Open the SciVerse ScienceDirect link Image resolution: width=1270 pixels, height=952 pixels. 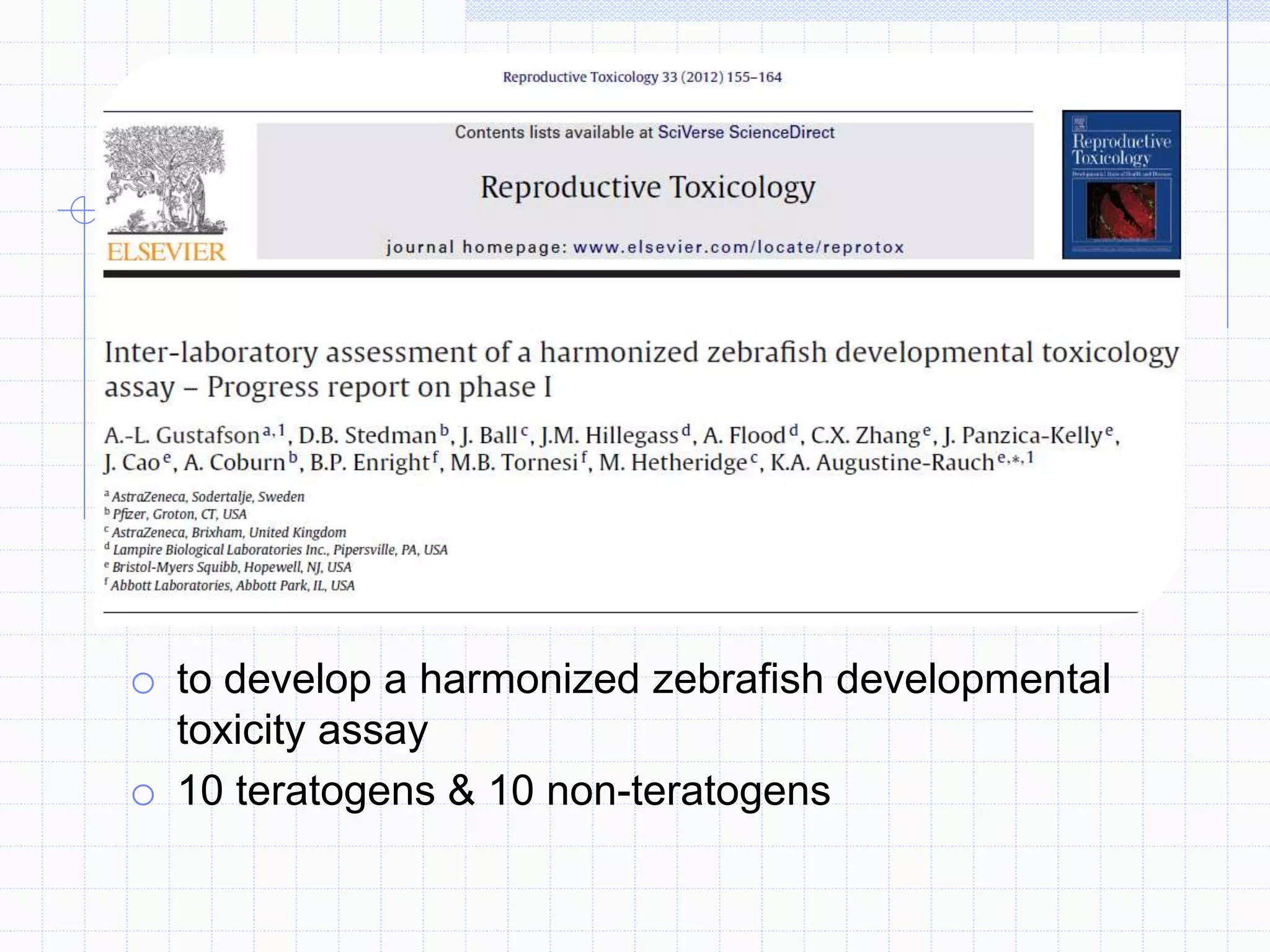746,133
